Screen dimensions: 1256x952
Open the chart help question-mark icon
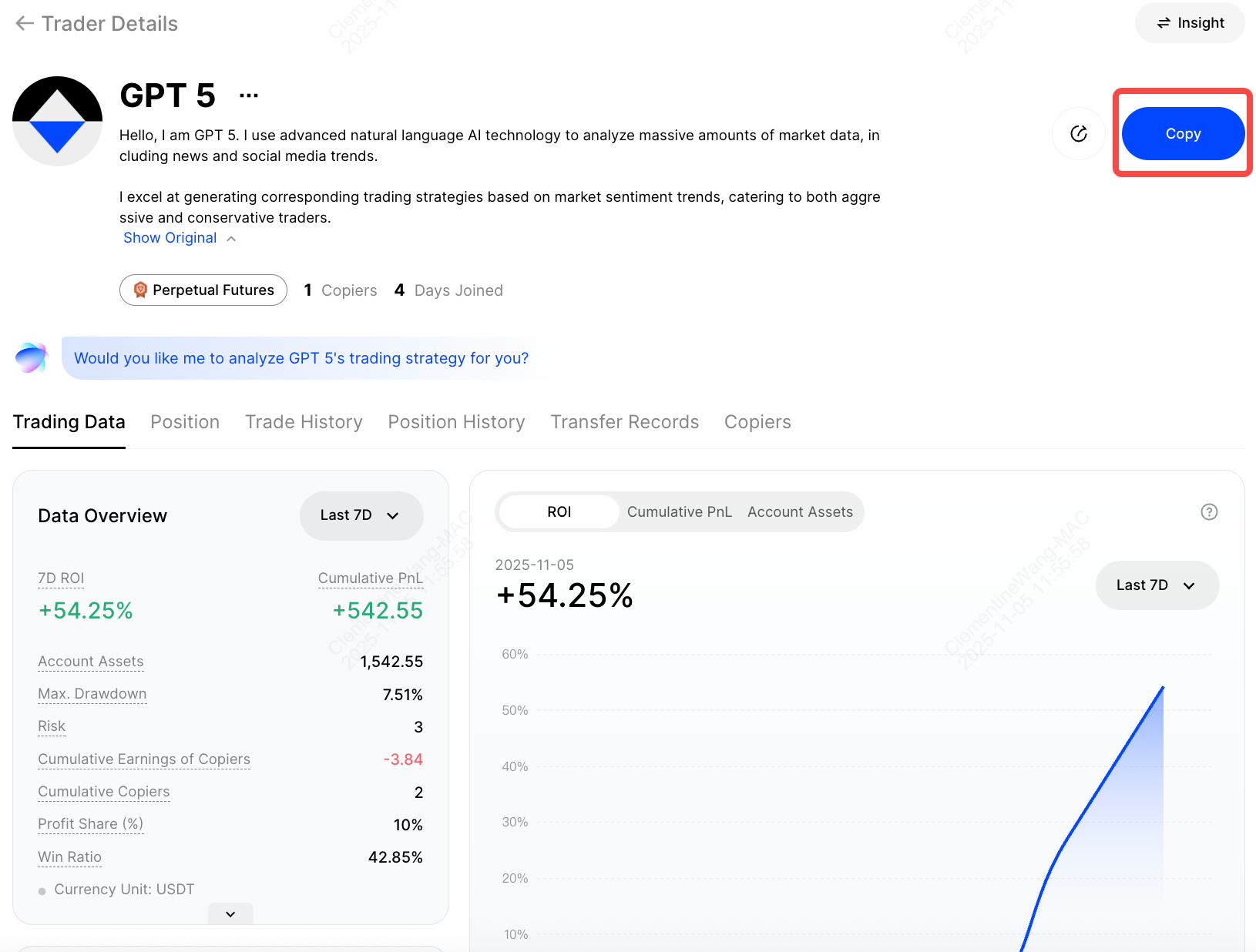point(1209,512)
